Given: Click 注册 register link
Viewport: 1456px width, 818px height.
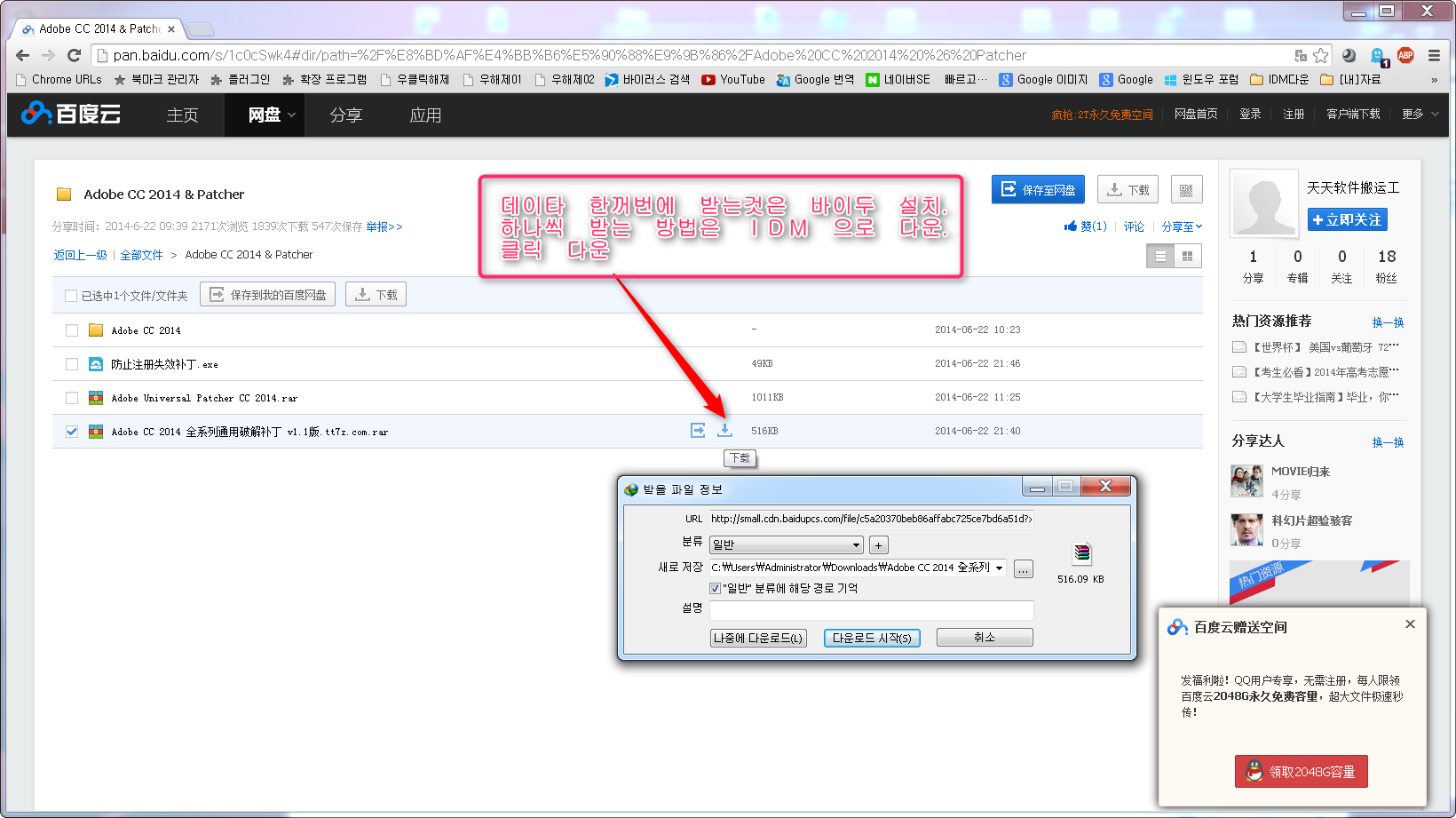Looking at the screenshot, I should pyautogui.click(x=1294, y=114).
